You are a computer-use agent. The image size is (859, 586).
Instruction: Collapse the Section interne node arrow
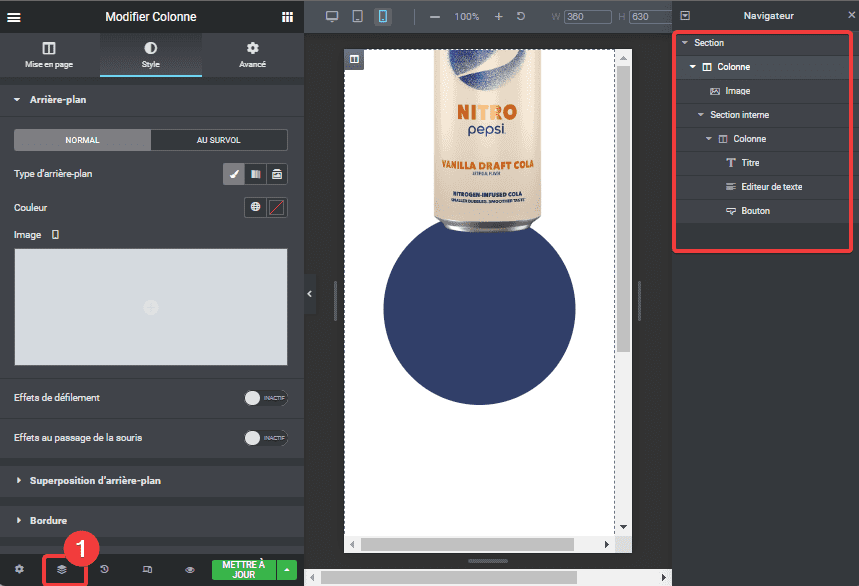click(701, 115)
